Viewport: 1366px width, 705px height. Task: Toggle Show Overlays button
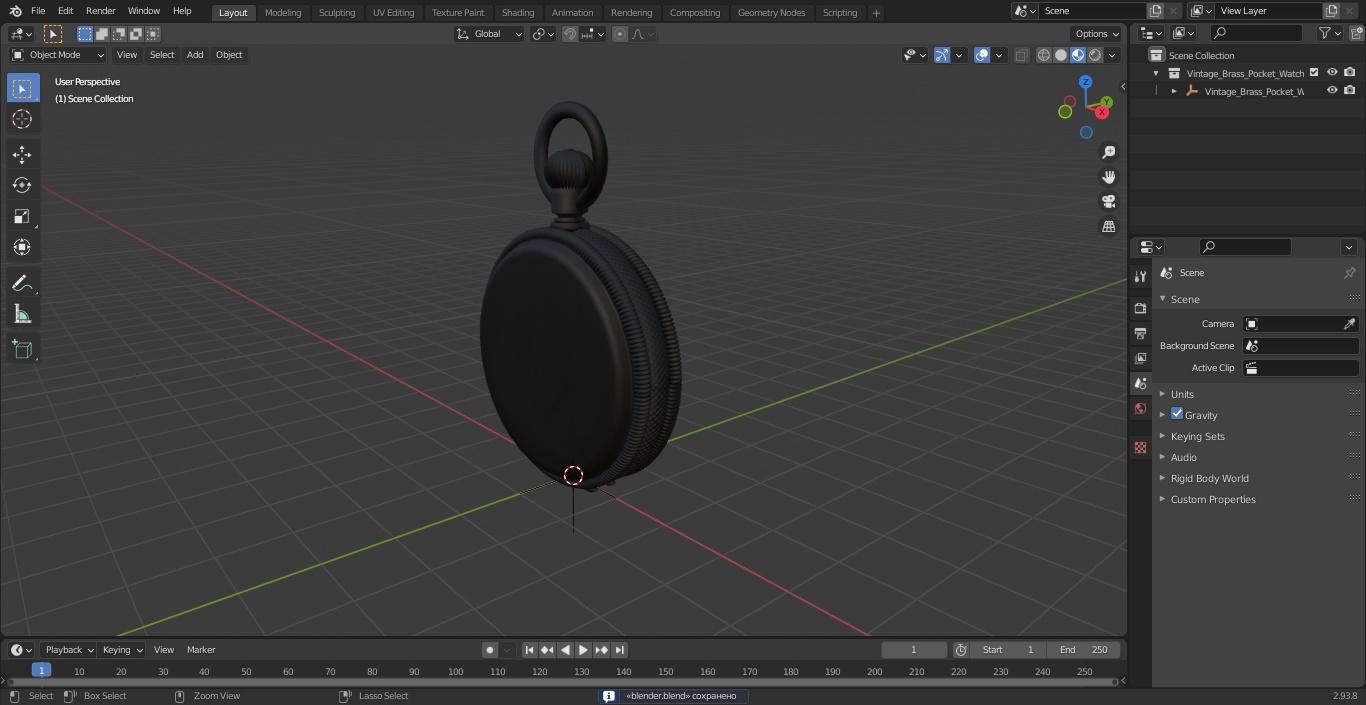point(982,55)
